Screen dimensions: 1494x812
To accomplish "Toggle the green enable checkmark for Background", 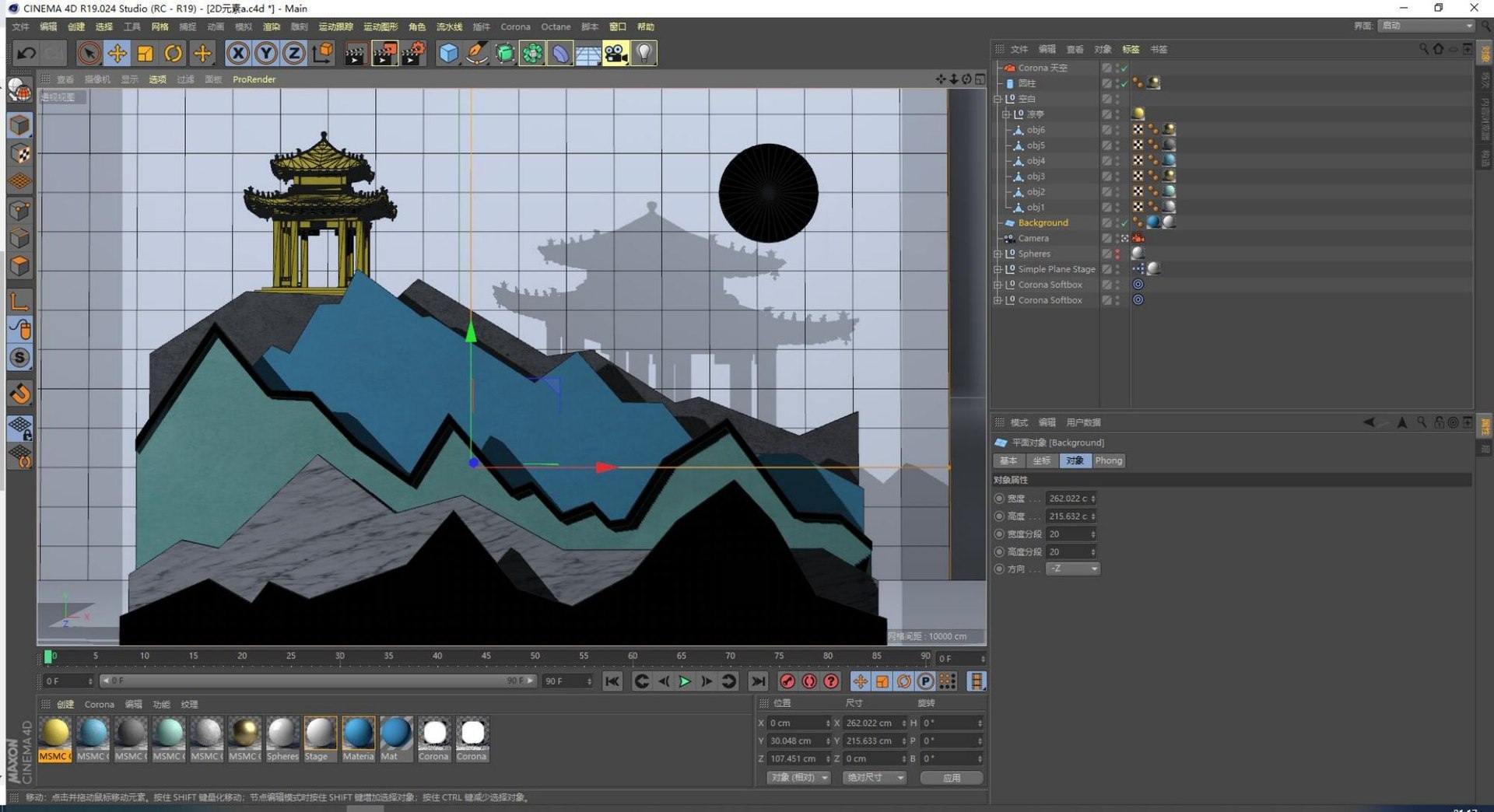I will click(x=1124, y=223).
